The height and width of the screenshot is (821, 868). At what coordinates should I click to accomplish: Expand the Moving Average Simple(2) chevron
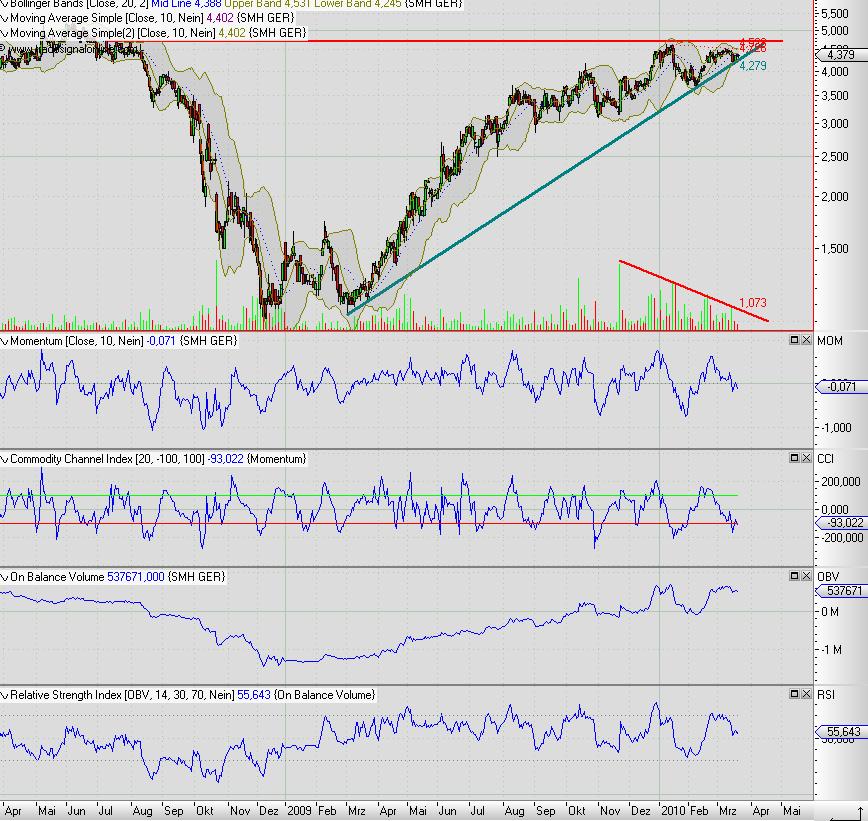pyautogui.click(x=4, y=33)
